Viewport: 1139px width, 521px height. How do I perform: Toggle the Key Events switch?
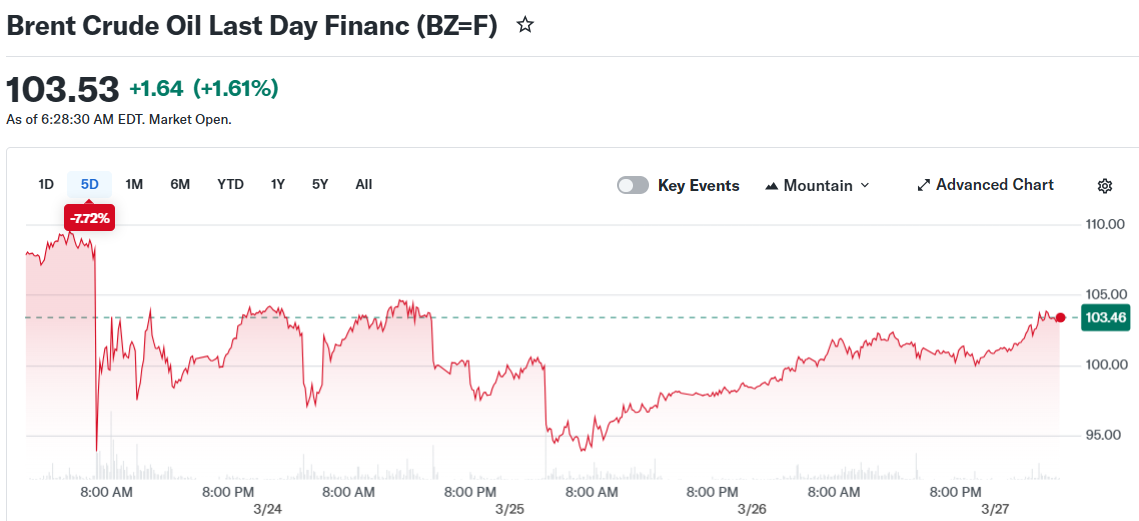click(x=633, y=185)
